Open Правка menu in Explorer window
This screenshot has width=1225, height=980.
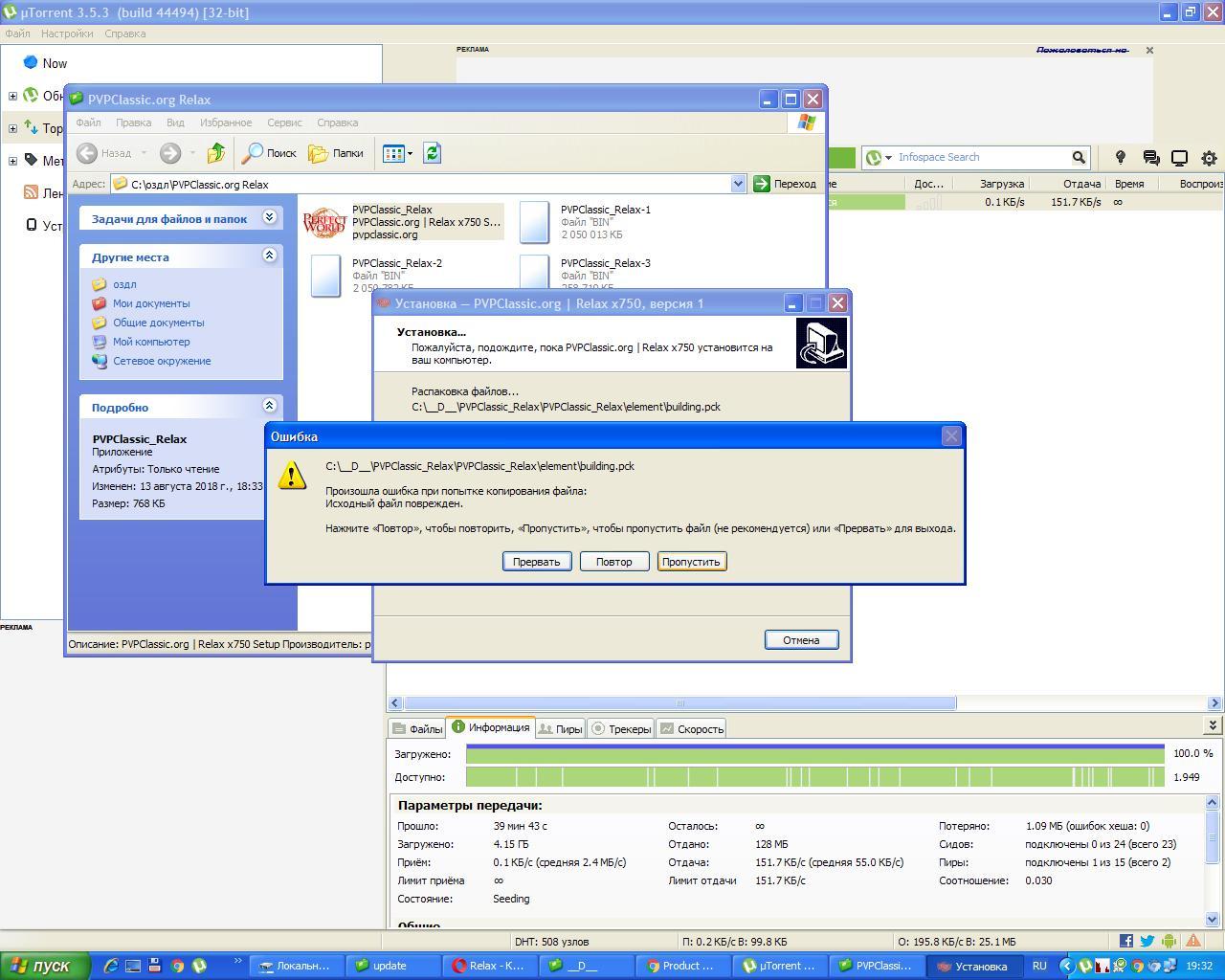click(x=133, y=122)
